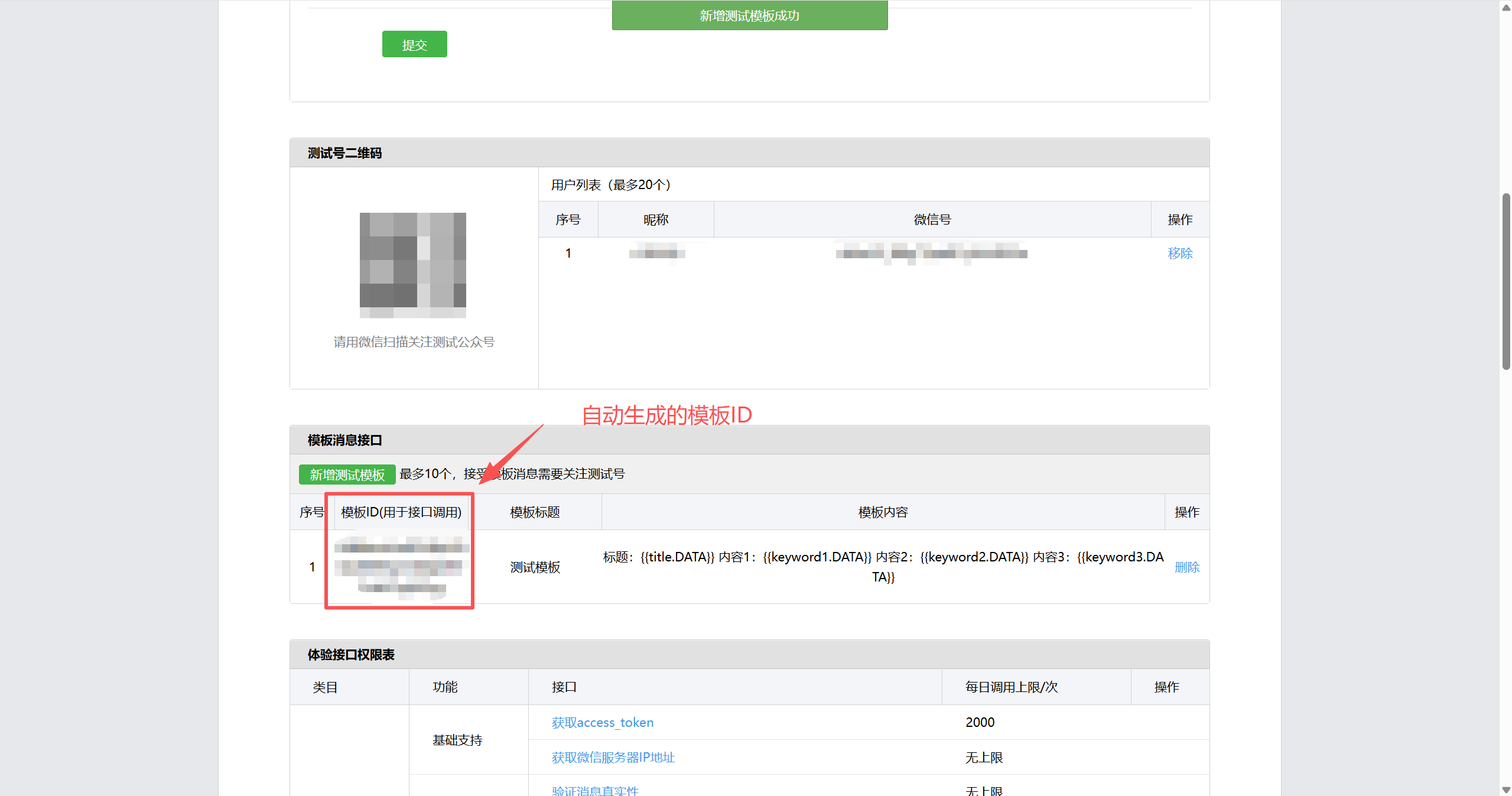This screenshot has height=796, width=1512.
Task: Click the 微信号 column header
Action: (x=932, y=220)
